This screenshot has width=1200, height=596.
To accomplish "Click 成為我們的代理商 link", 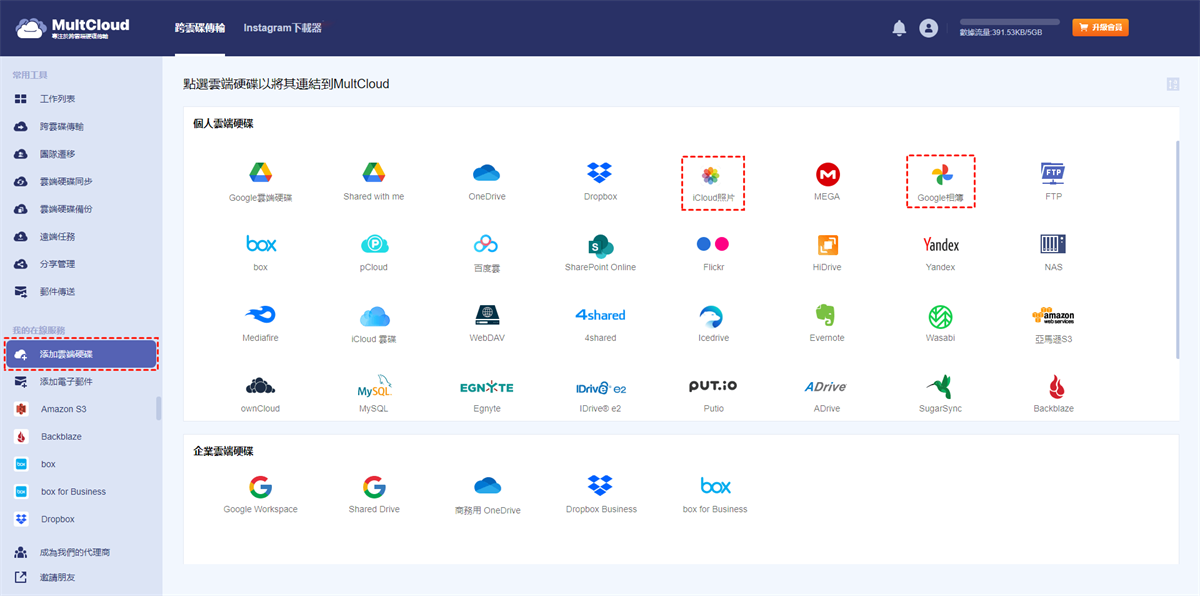I will click(75, 552).
